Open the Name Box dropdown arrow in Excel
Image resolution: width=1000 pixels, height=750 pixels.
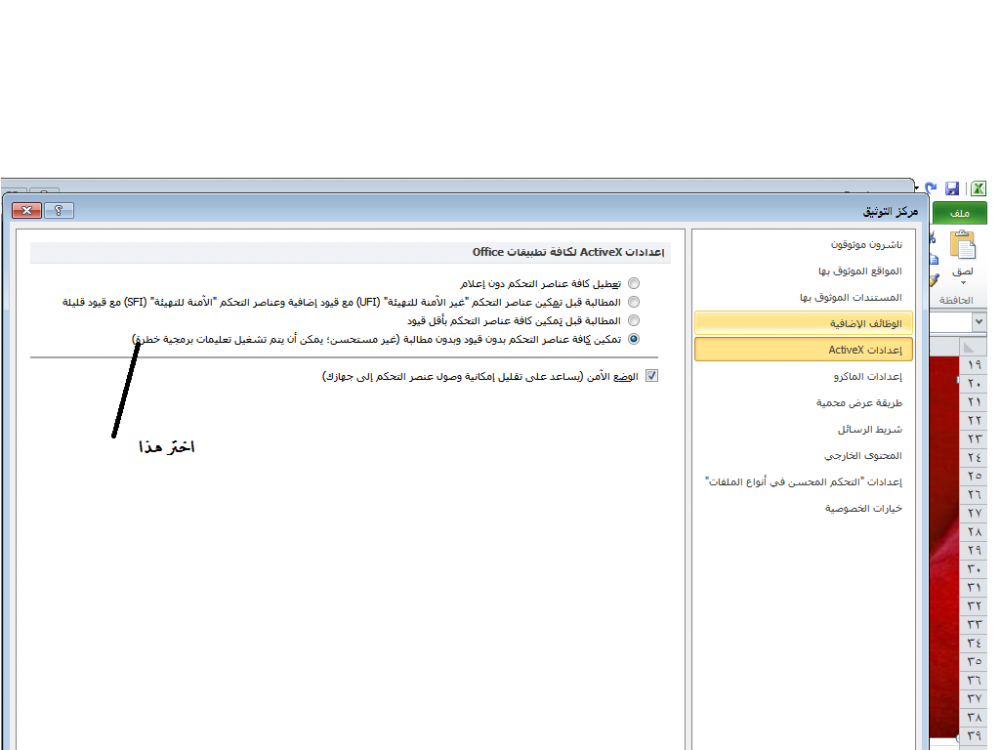point(979,322)
